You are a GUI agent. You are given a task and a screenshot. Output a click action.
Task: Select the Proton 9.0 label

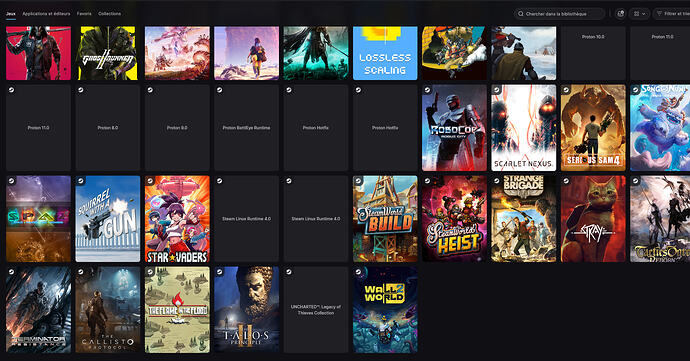(x=177, y=128)
